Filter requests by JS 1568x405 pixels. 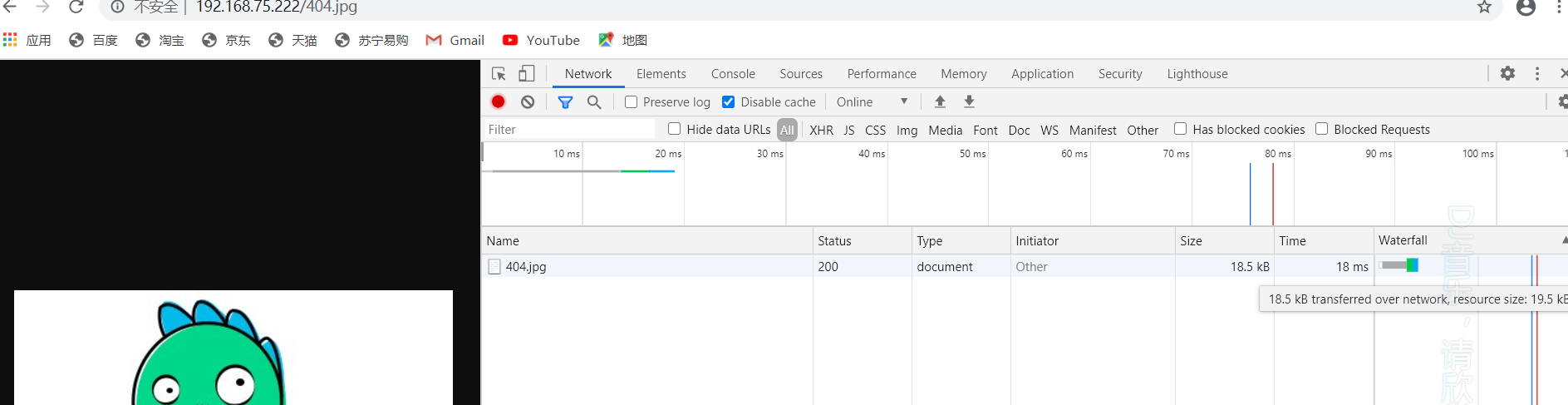[848, 130]
